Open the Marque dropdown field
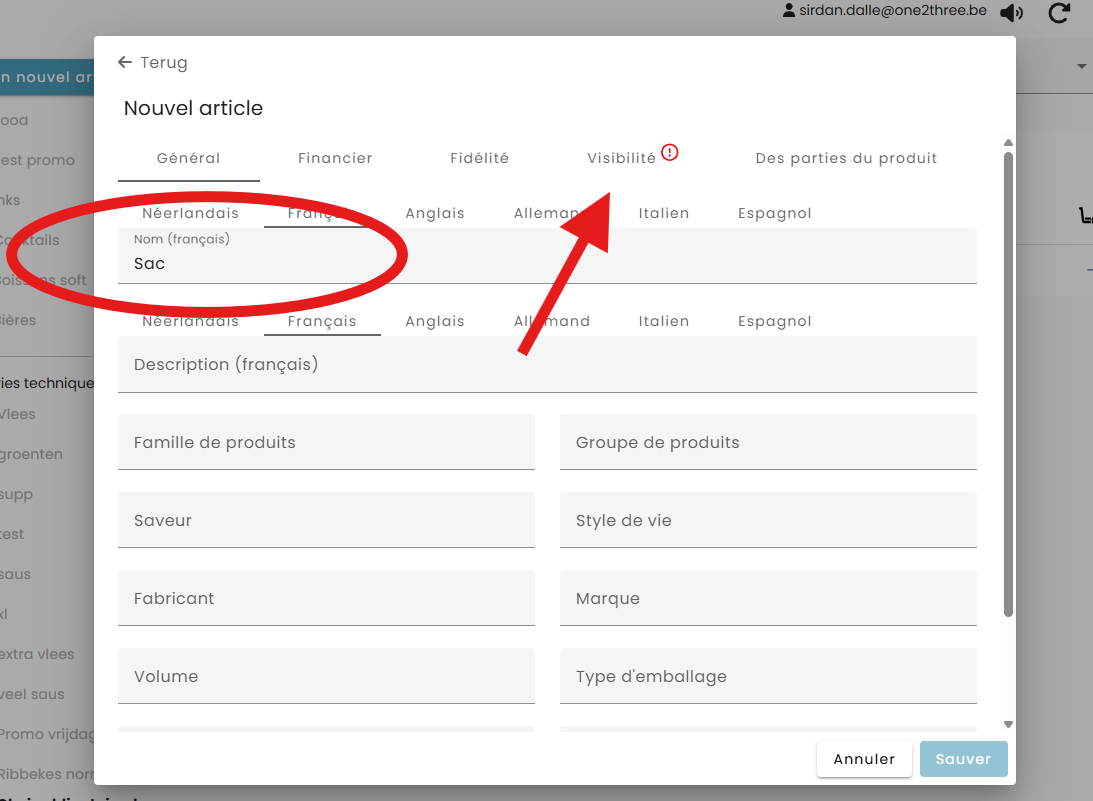 [767, 599]
